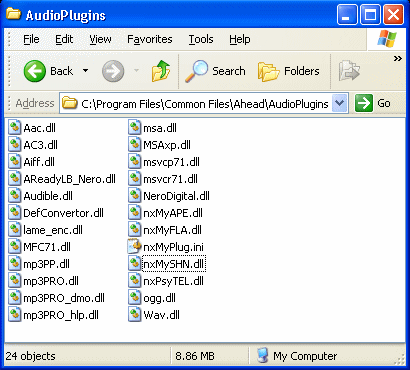Image resolution: width=410 pixels, height=370 pixels.
Task: Open the View menu
Action: click(x=100, y=39)
